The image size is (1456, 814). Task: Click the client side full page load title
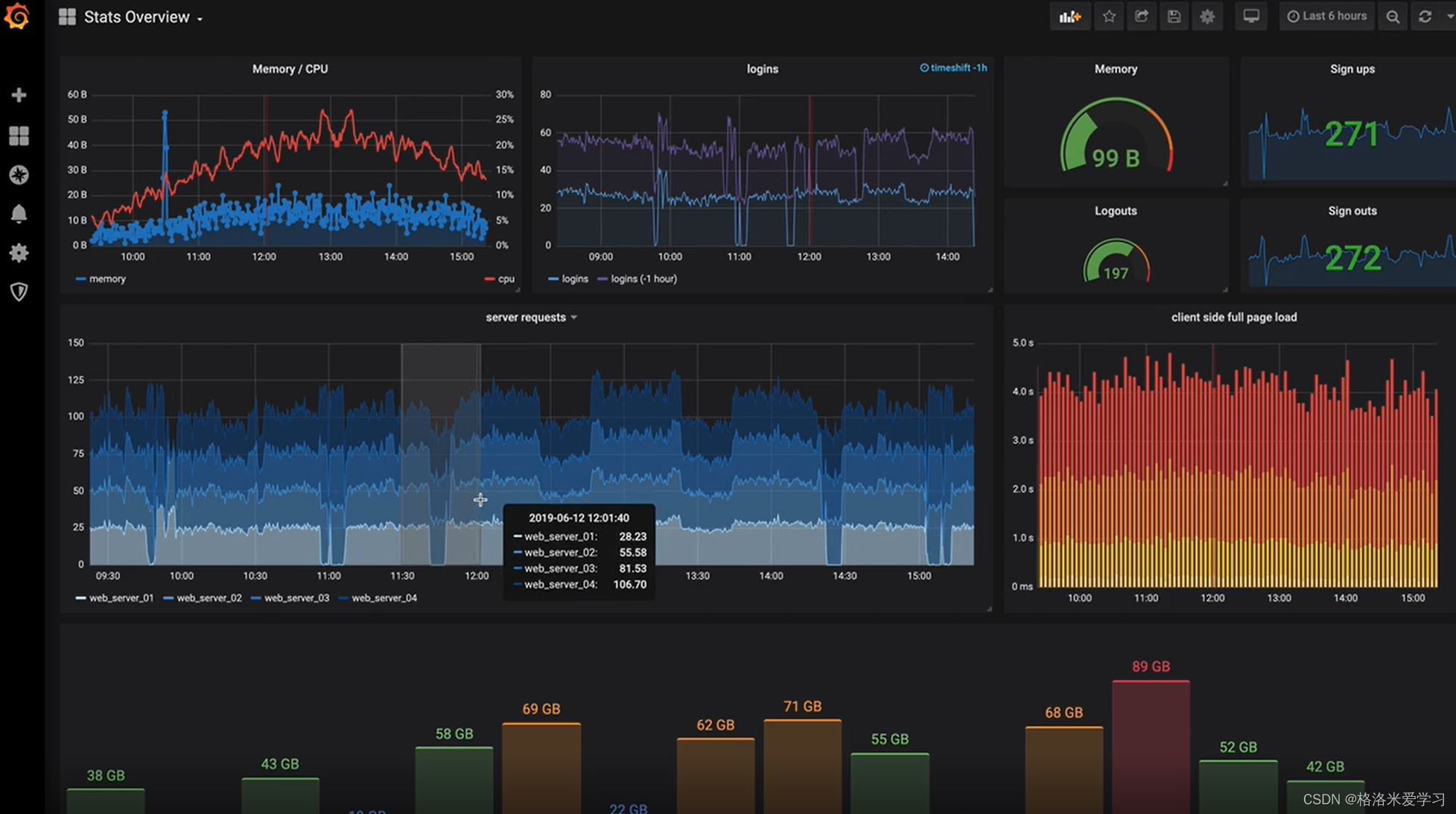click(1234, 317)
